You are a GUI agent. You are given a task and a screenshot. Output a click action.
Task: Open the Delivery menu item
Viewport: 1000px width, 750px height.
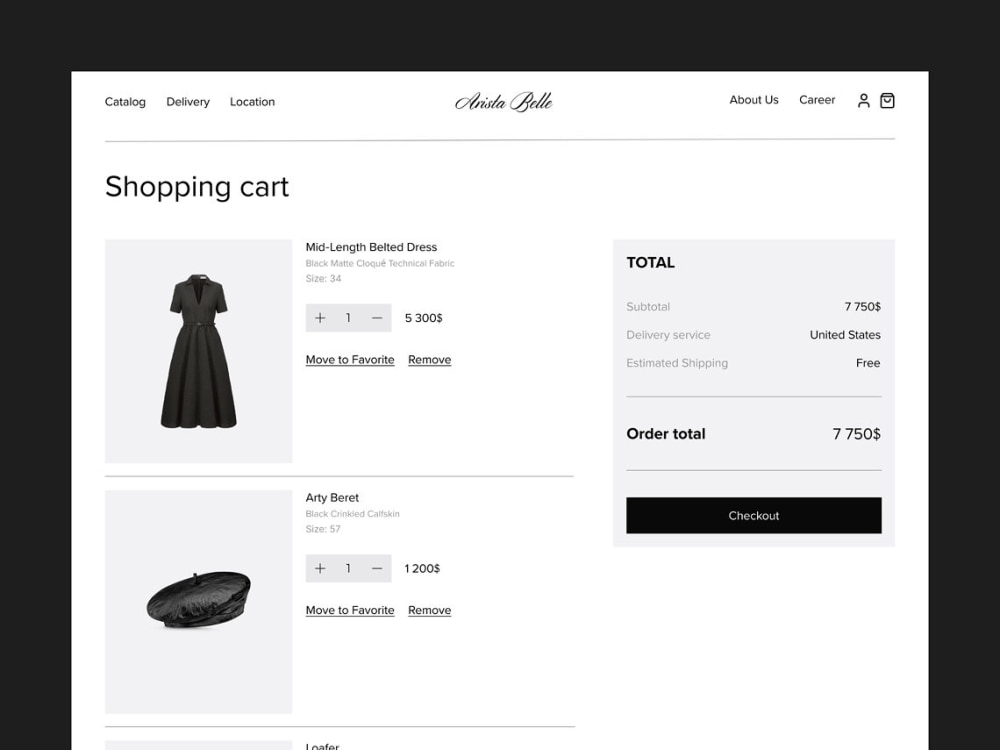[188, 102]
